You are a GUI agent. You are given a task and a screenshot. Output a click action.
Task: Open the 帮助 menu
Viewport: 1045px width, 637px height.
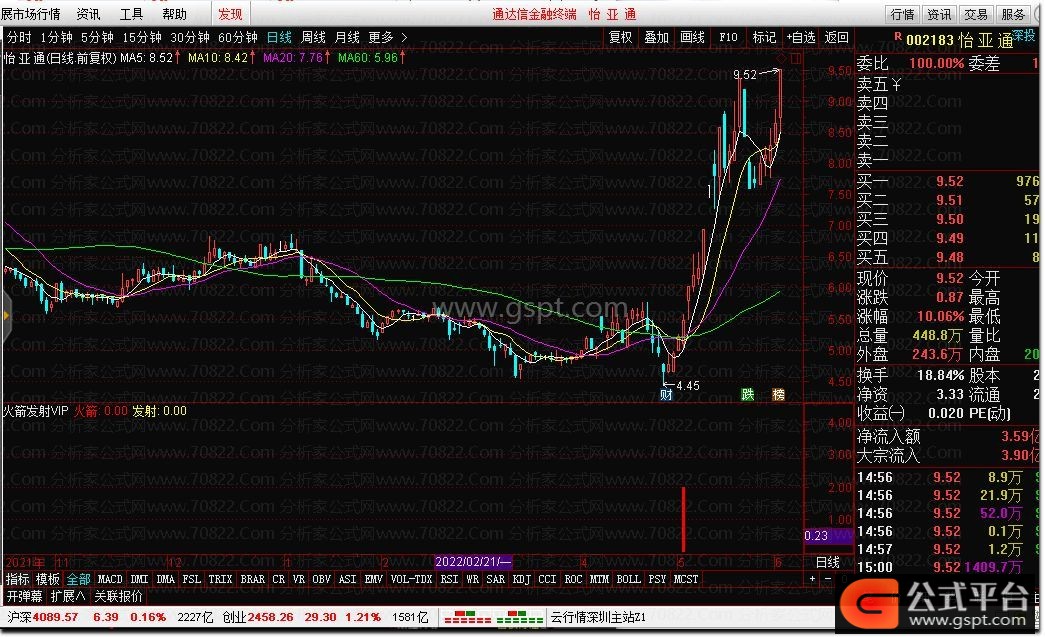(175, 14)
